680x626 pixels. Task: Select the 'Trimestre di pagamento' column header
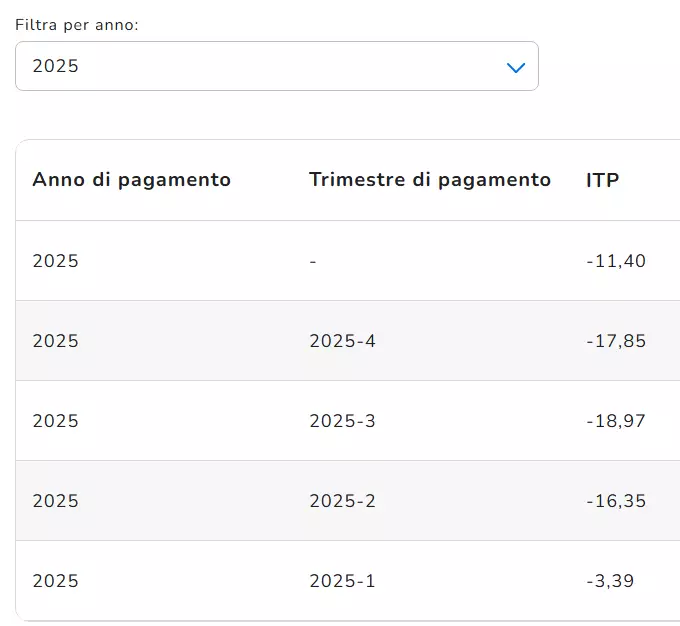430,180
